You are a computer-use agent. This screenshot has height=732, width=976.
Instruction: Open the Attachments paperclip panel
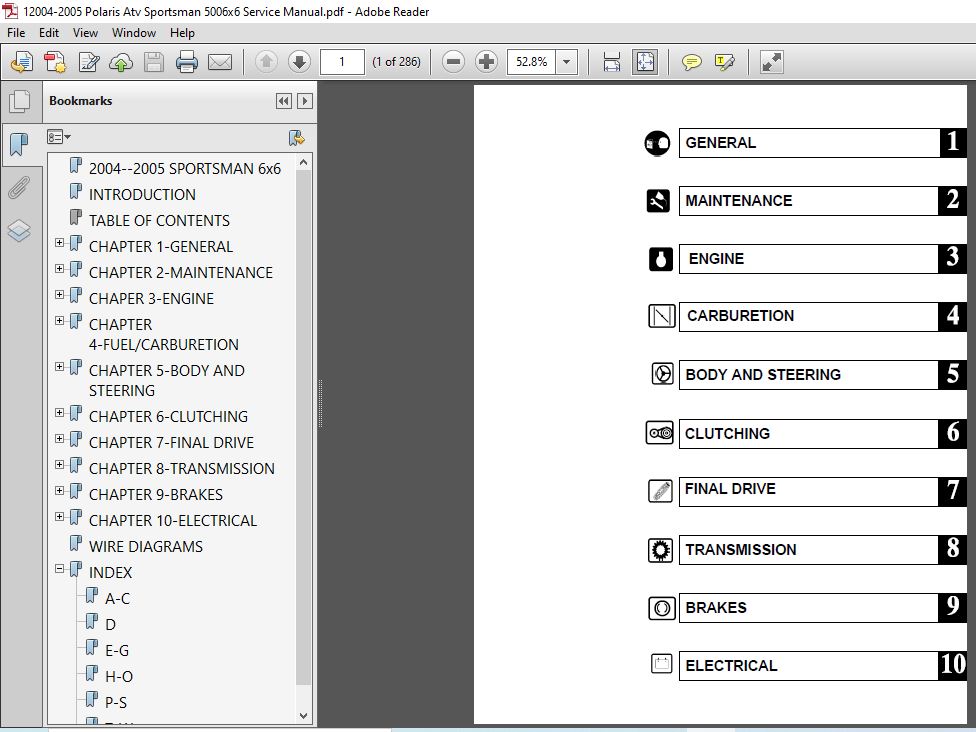[x=19, y=187]
